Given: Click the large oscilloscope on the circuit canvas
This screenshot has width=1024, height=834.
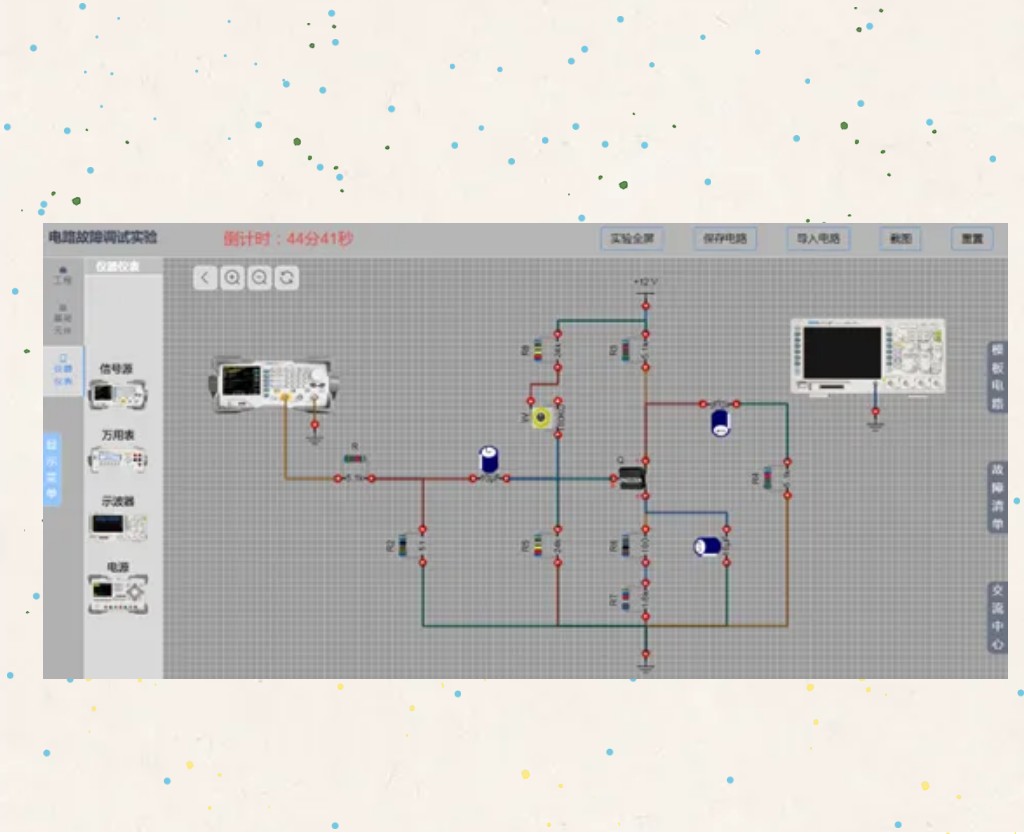Looking at the screenshot, I should tap(867, 356).
